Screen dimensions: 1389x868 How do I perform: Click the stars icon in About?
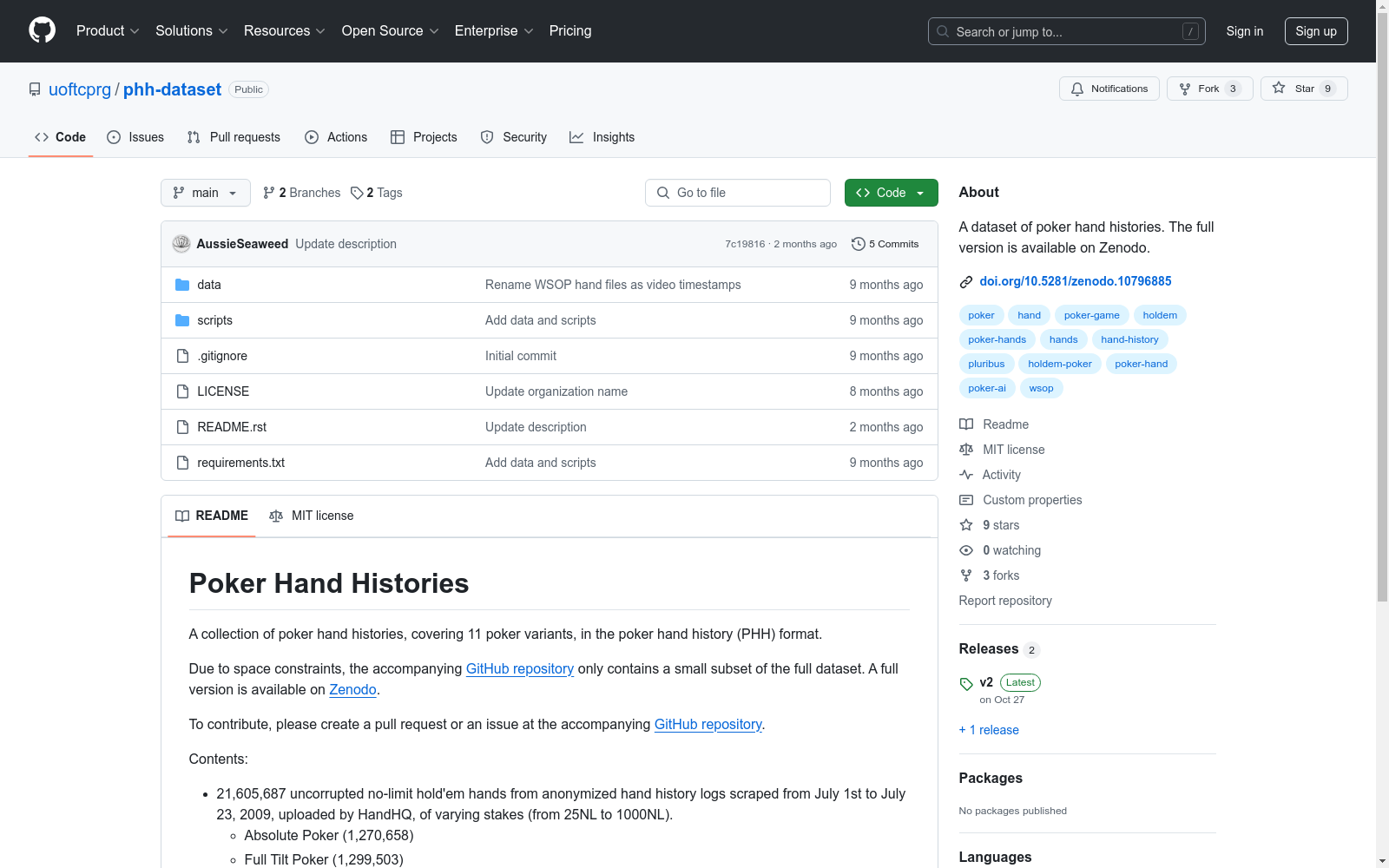966,525
